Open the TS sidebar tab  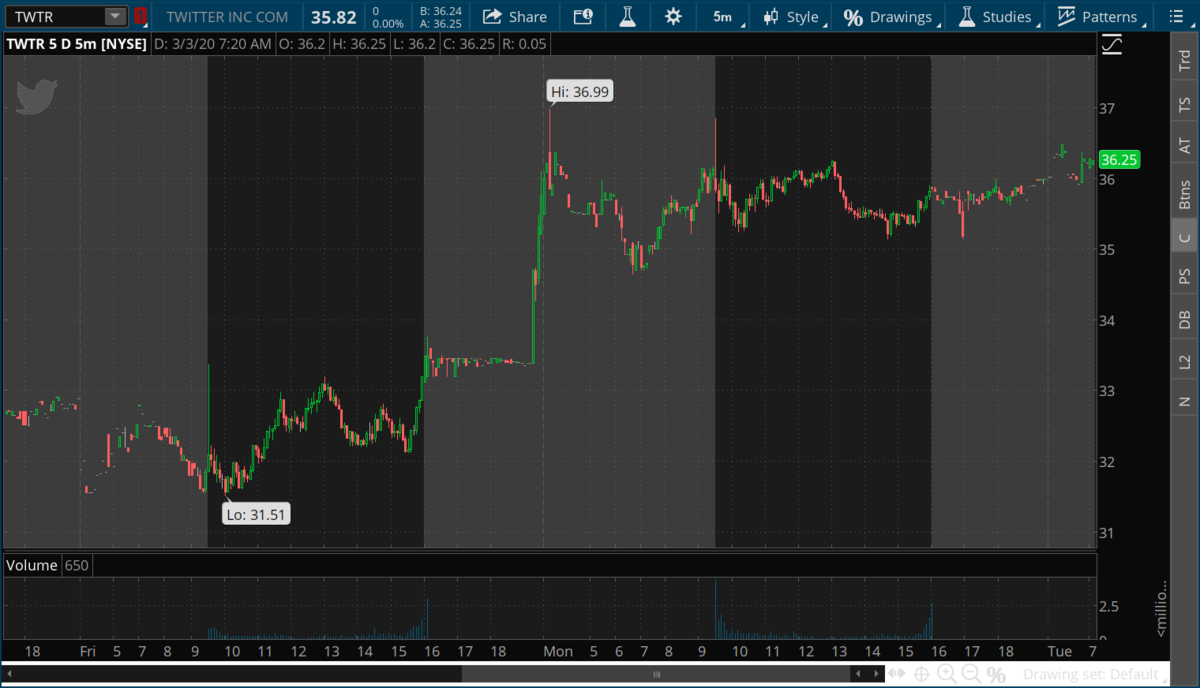coord(1185,104)
